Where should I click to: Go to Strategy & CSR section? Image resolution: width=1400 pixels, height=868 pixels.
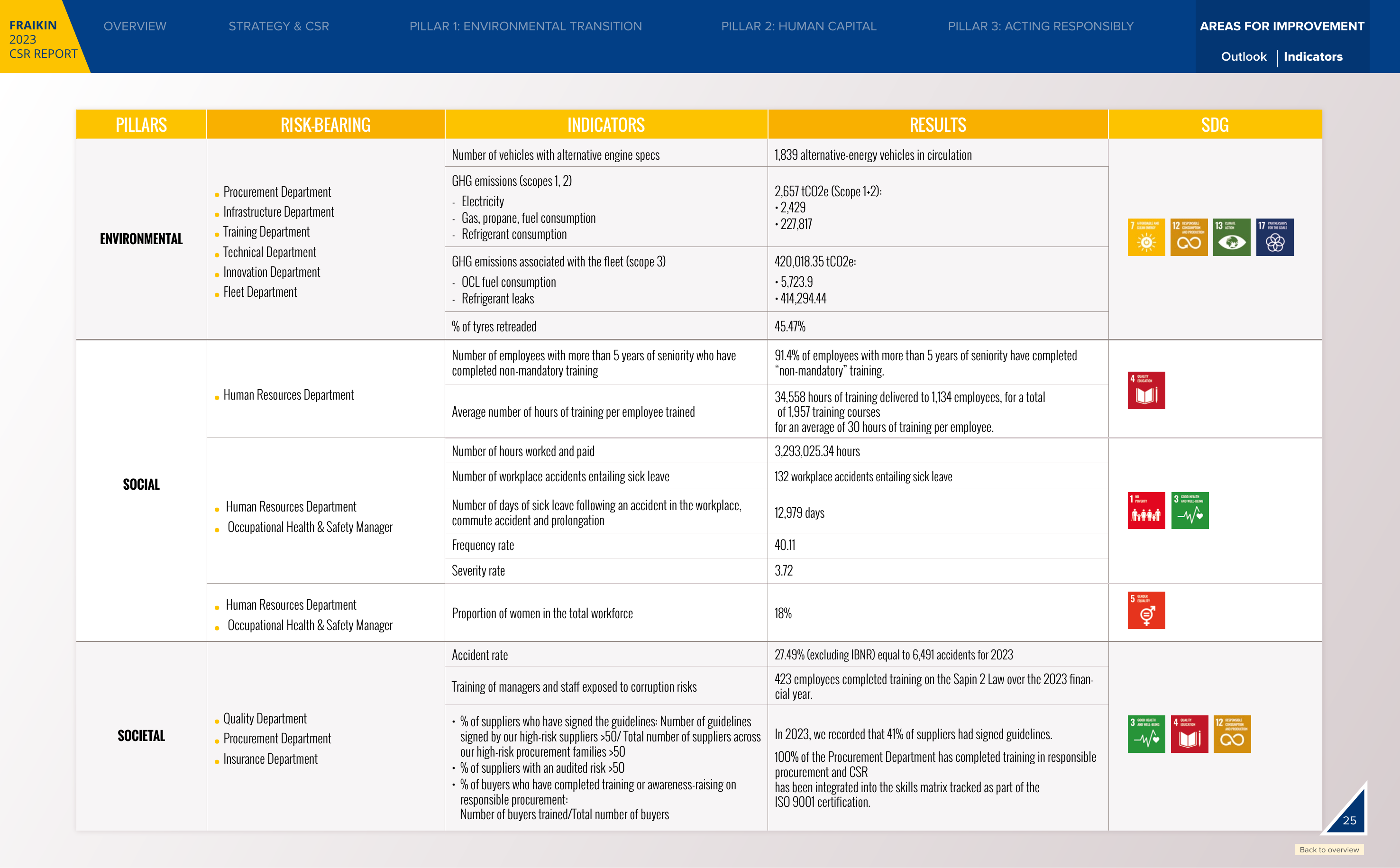[x=279, y=27]
